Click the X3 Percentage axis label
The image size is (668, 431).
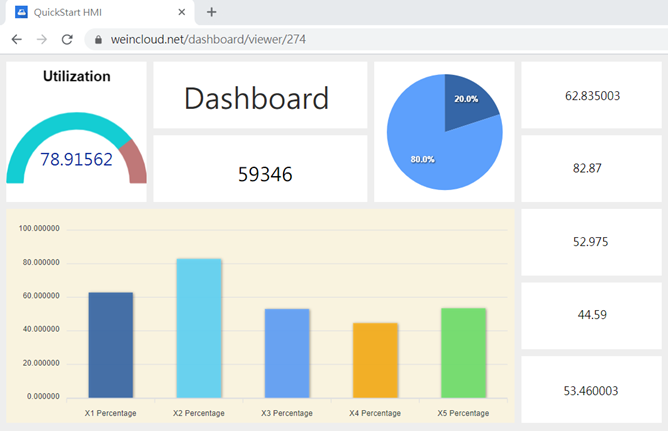(x=287, y=413)
